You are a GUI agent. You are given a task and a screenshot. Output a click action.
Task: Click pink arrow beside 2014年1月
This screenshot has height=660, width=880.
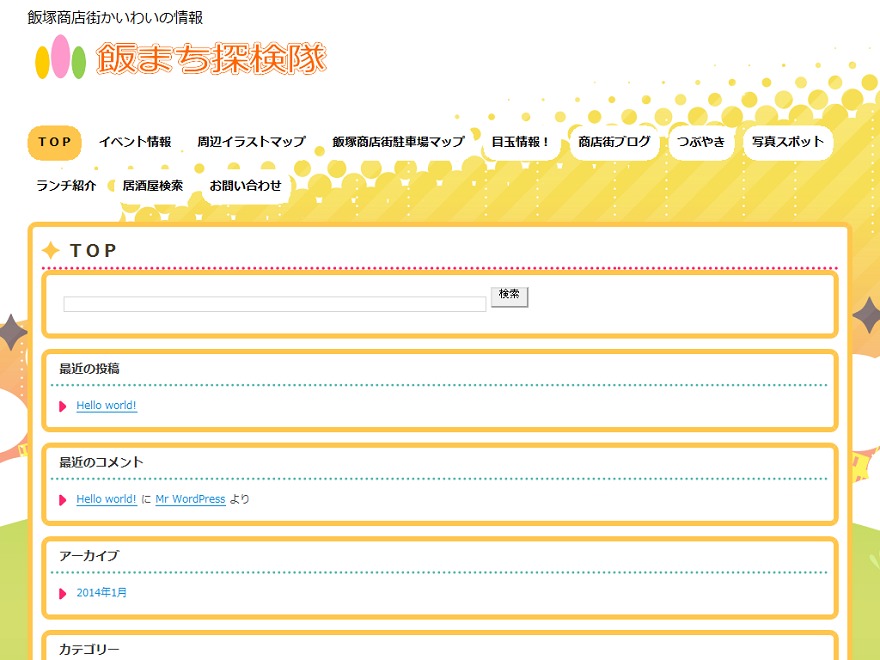coord(63,593)
